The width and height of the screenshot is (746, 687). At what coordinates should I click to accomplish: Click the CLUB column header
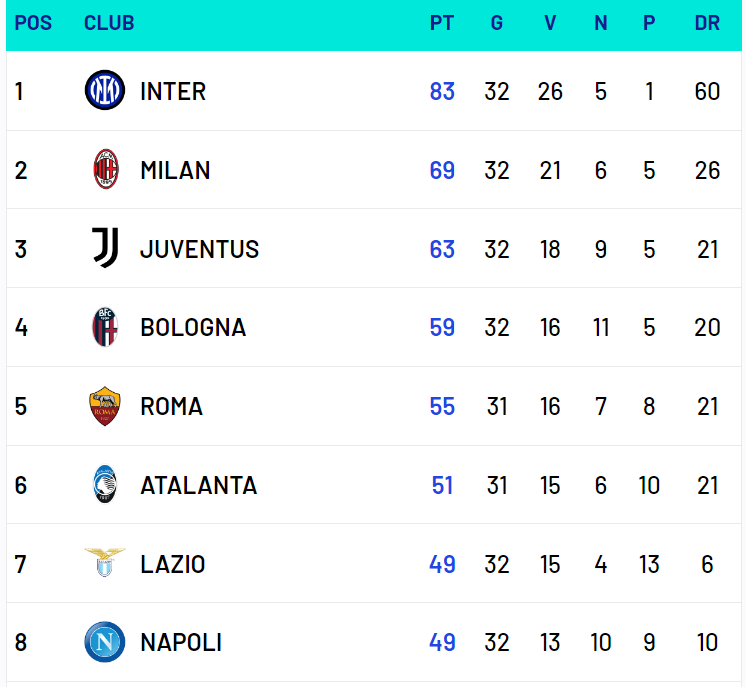pyautogui.click(x=109, y=23)
